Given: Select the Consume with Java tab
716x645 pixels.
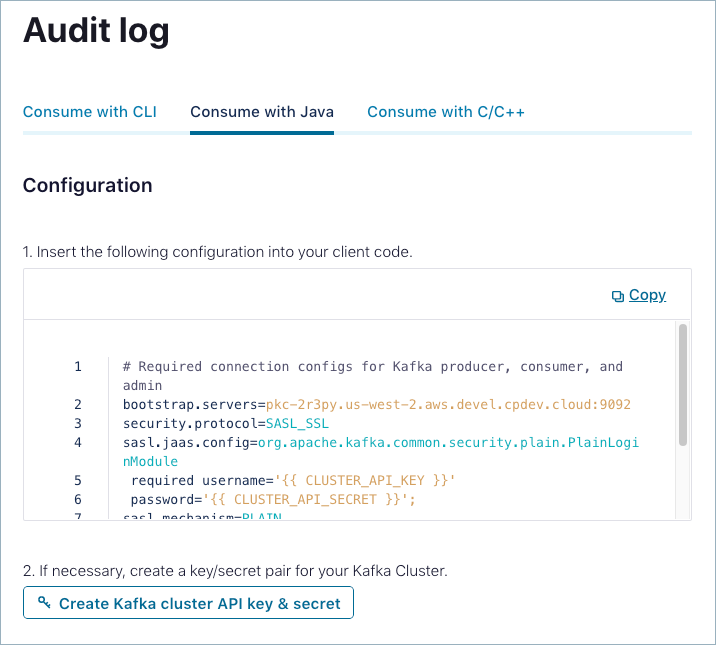Looking at the screenshot, I should pos(262,111).
